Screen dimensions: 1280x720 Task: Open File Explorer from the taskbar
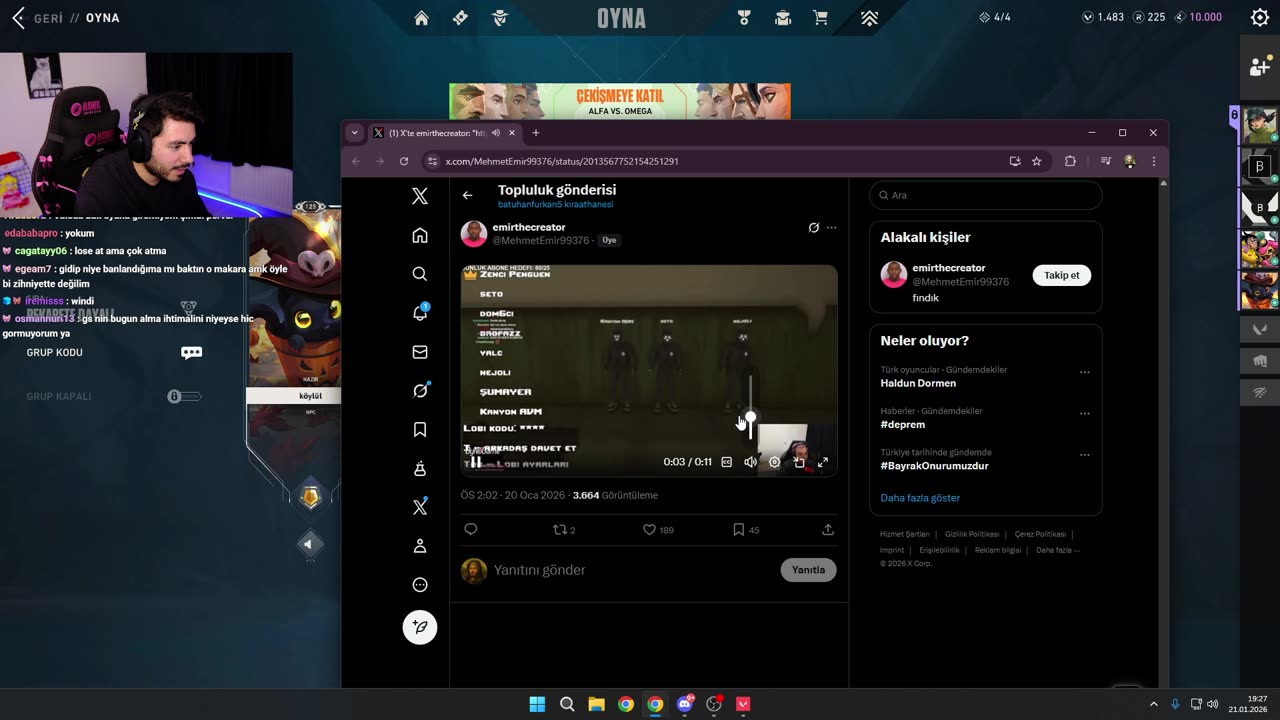596,704
